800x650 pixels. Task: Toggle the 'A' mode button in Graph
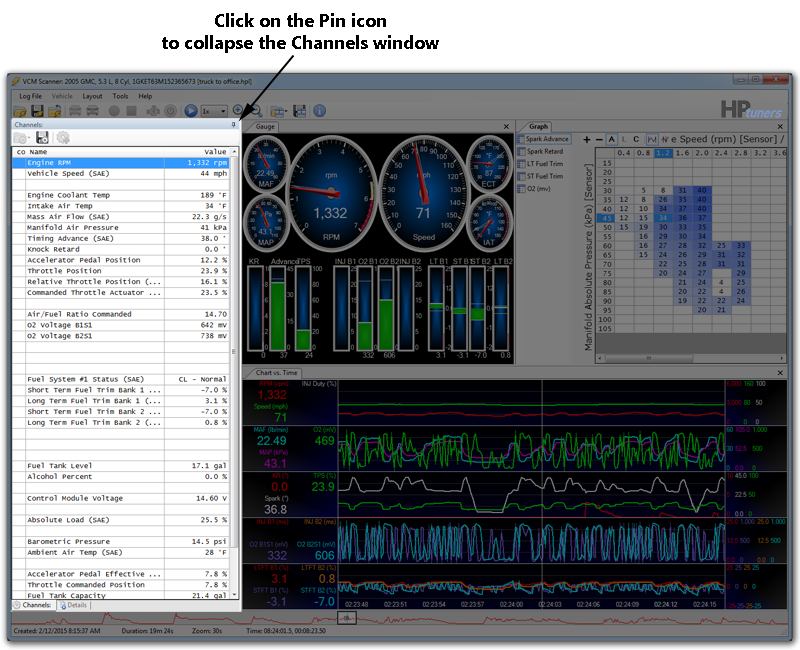point(611,139)
